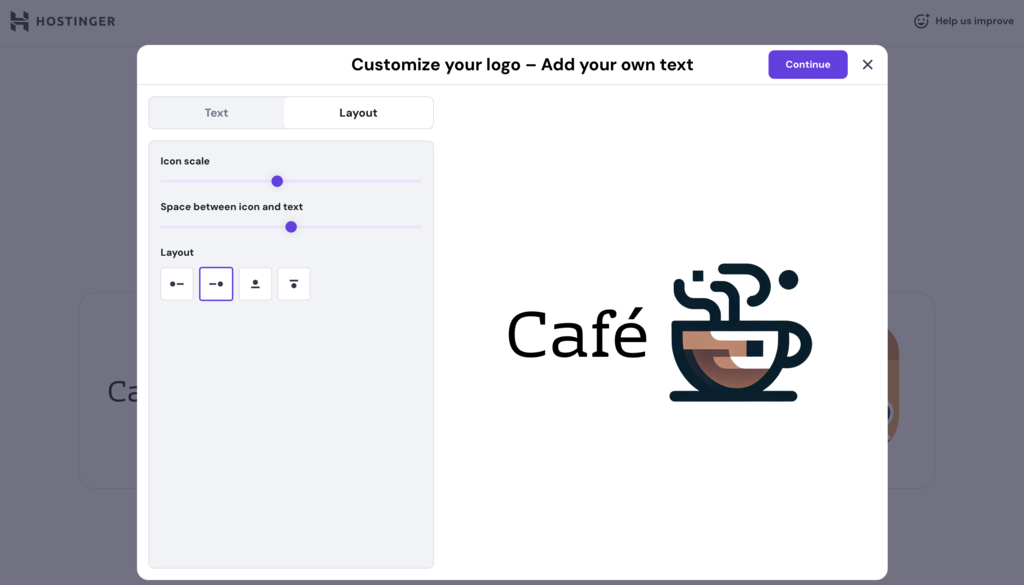Select the currently highlighted layout option
1024x585 pixels.
216,283
